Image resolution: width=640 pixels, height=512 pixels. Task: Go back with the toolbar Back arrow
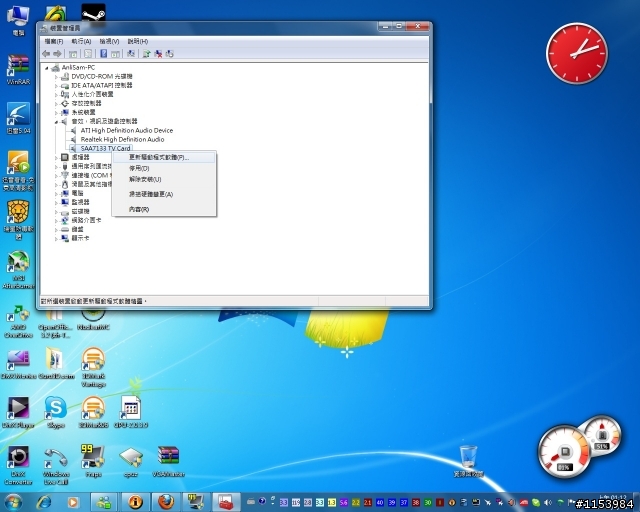tap(46, 54)
